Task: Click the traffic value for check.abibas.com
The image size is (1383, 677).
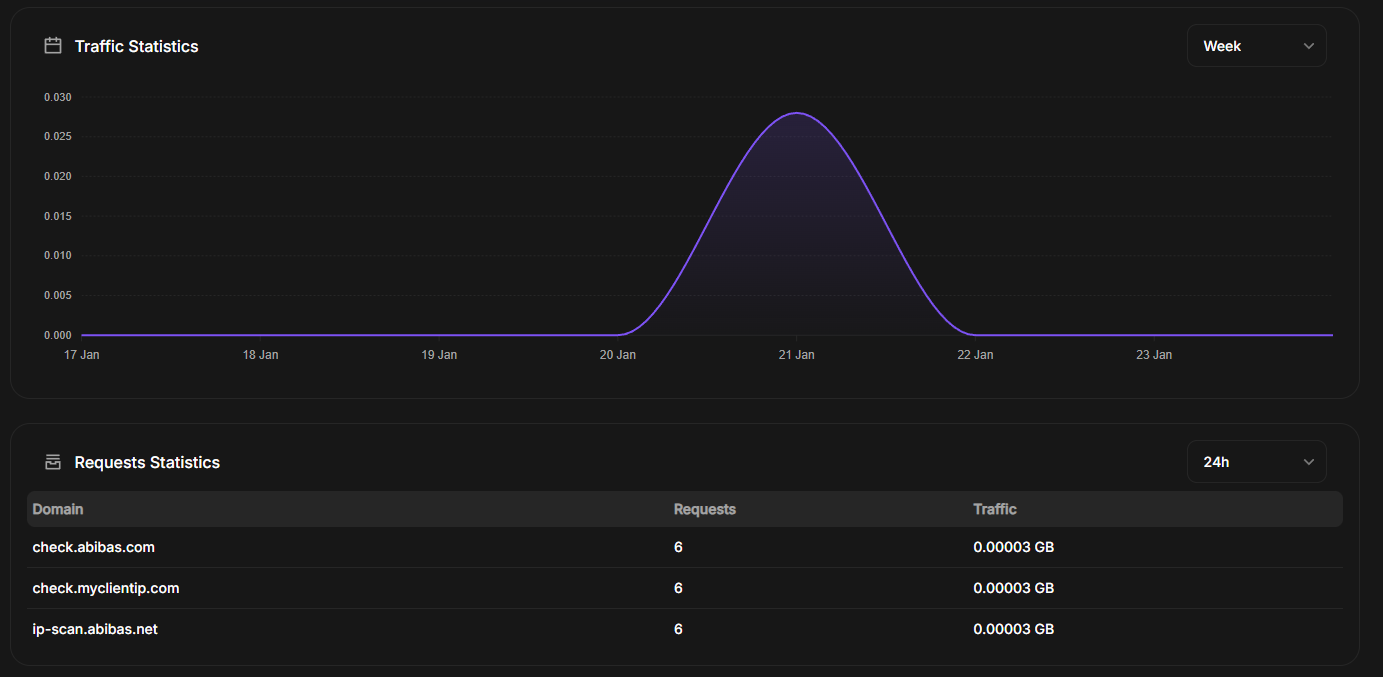Action: coord(1013,547)
